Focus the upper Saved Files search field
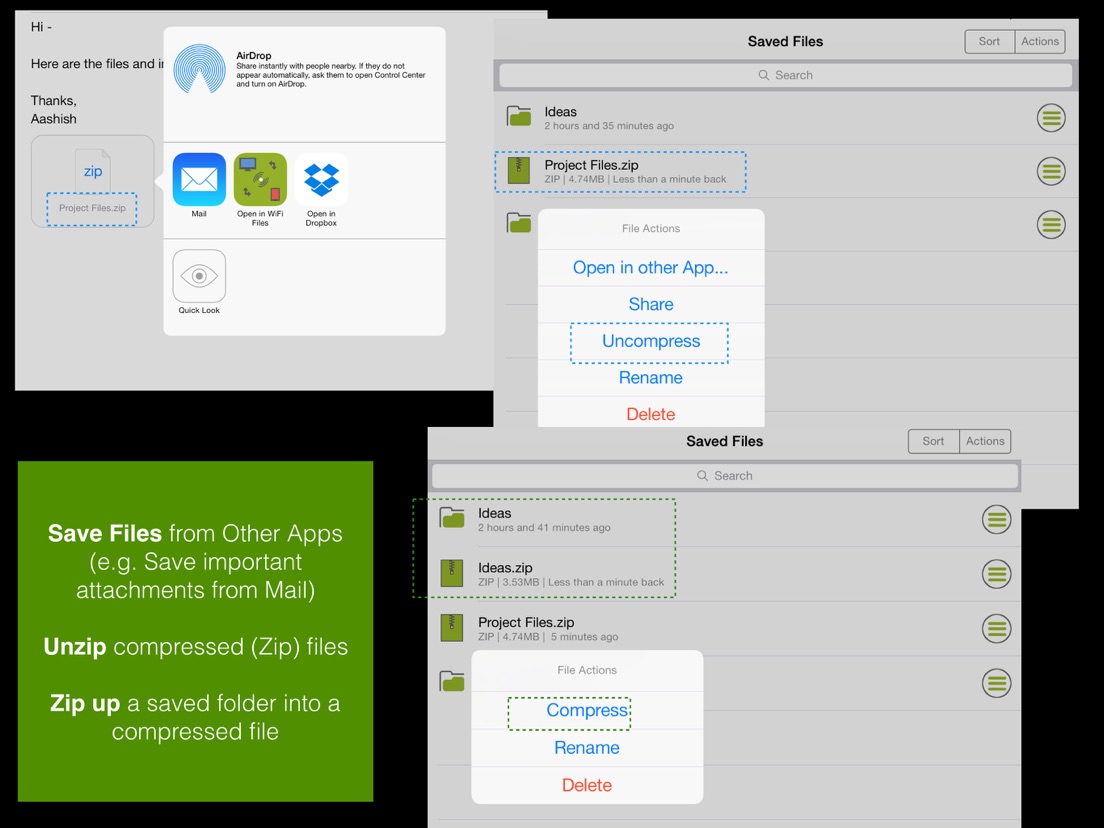Image resolution: width=1104 pixels, height=828 pixels. [785, 75]
